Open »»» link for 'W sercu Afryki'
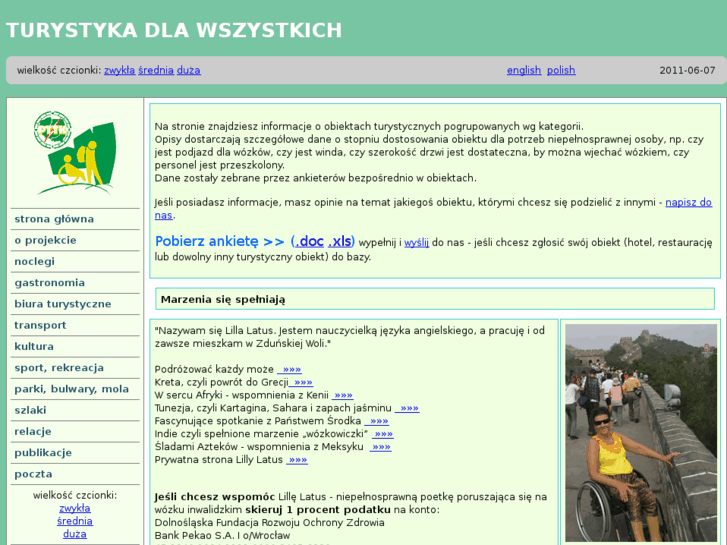727x545 pixels. pyautogui.click(x=343, y=396)
